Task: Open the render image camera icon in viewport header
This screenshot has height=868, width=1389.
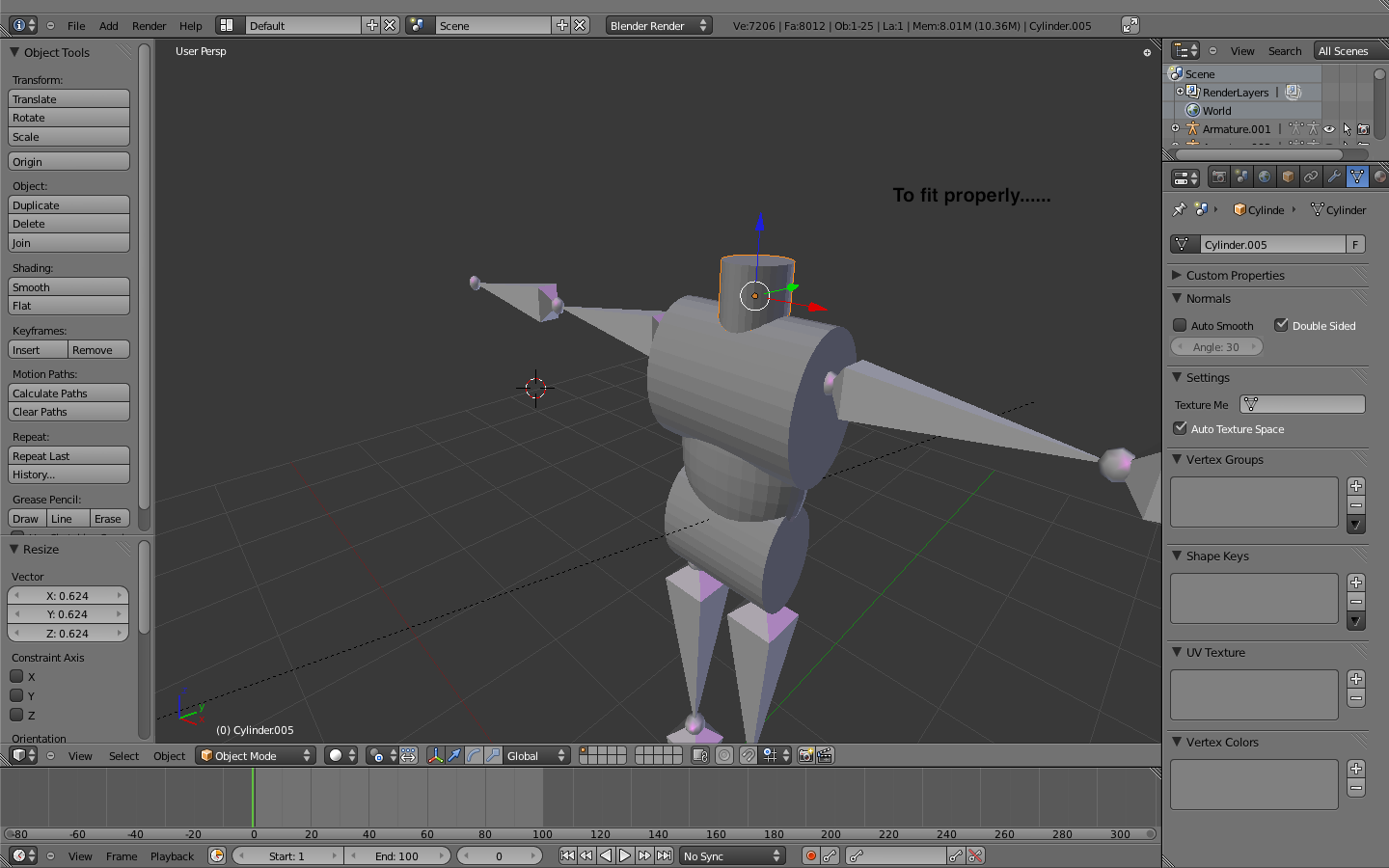Action: click(806, 755)
